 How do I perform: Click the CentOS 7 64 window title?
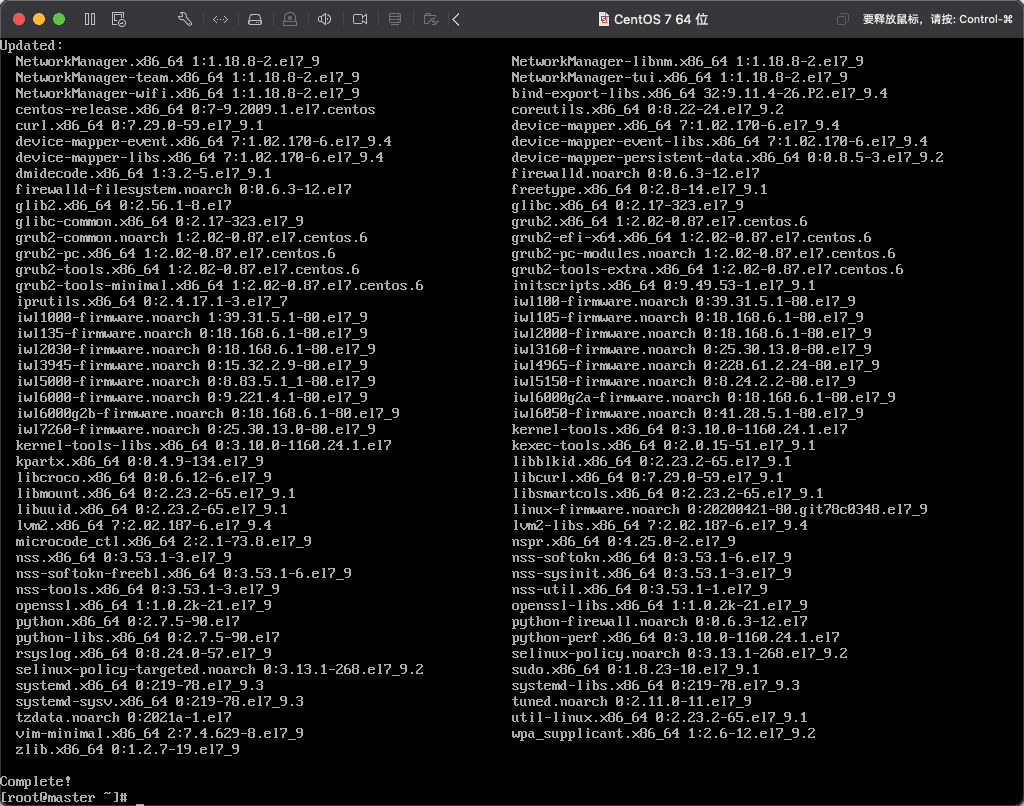(661, 19)
